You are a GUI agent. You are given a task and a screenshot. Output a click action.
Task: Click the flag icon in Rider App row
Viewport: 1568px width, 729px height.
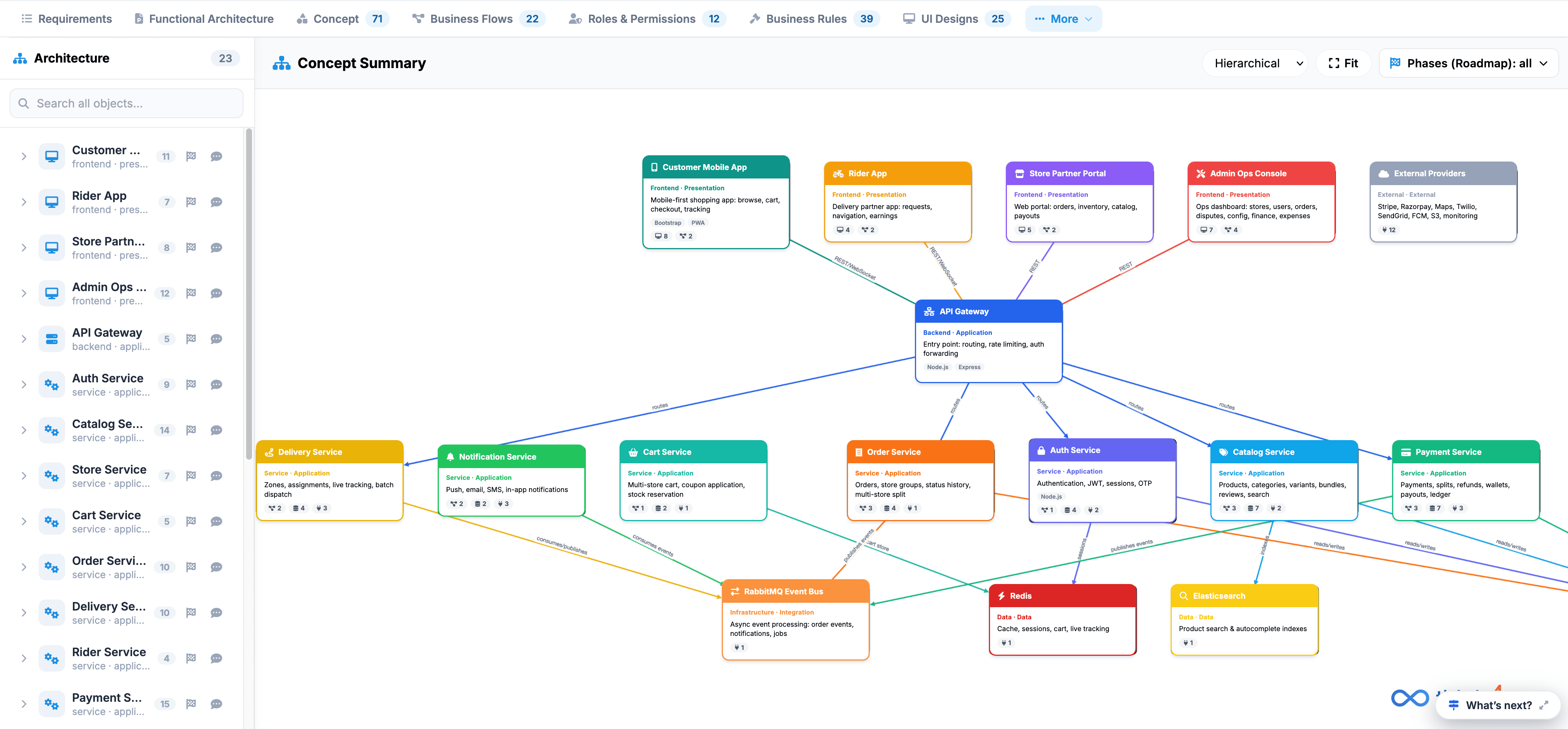[191, 202]
